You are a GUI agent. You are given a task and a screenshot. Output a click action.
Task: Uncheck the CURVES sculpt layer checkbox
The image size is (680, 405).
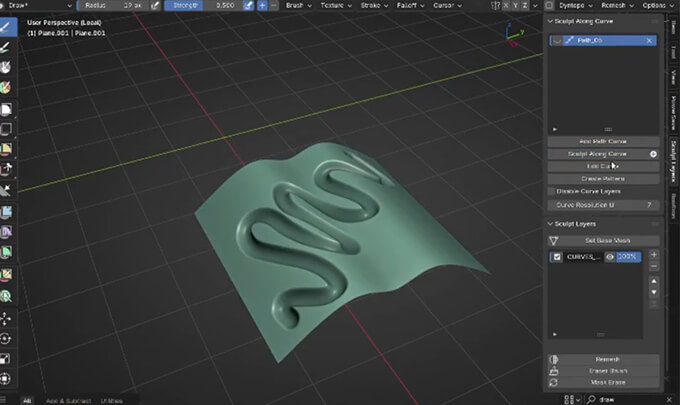coord(556,257)
